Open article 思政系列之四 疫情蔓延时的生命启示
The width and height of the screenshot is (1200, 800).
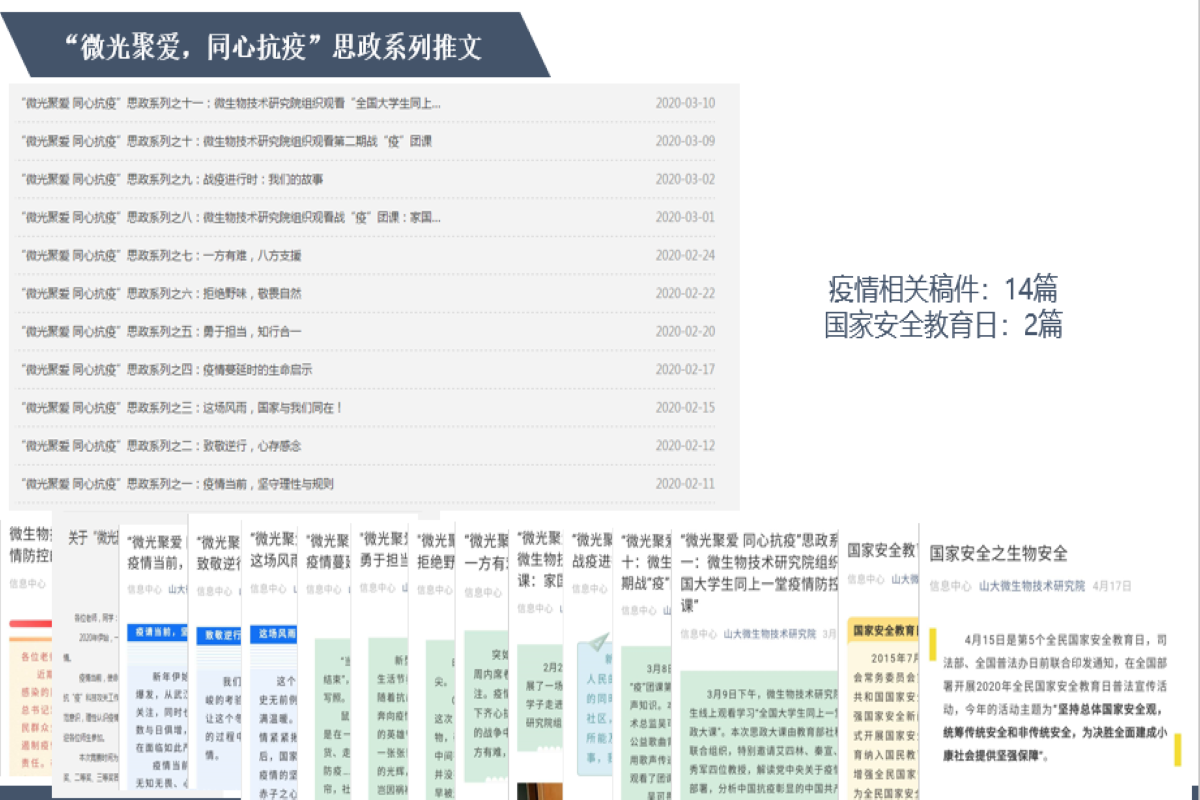coord(166,369)
